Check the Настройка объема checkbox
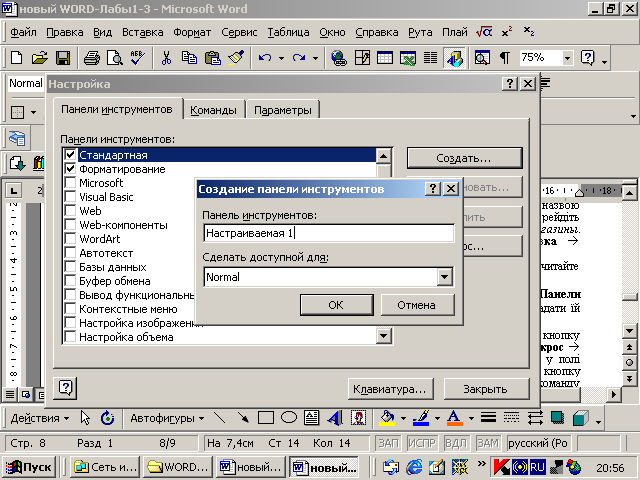This screenshot has height=480, width=640. point(70,337)
